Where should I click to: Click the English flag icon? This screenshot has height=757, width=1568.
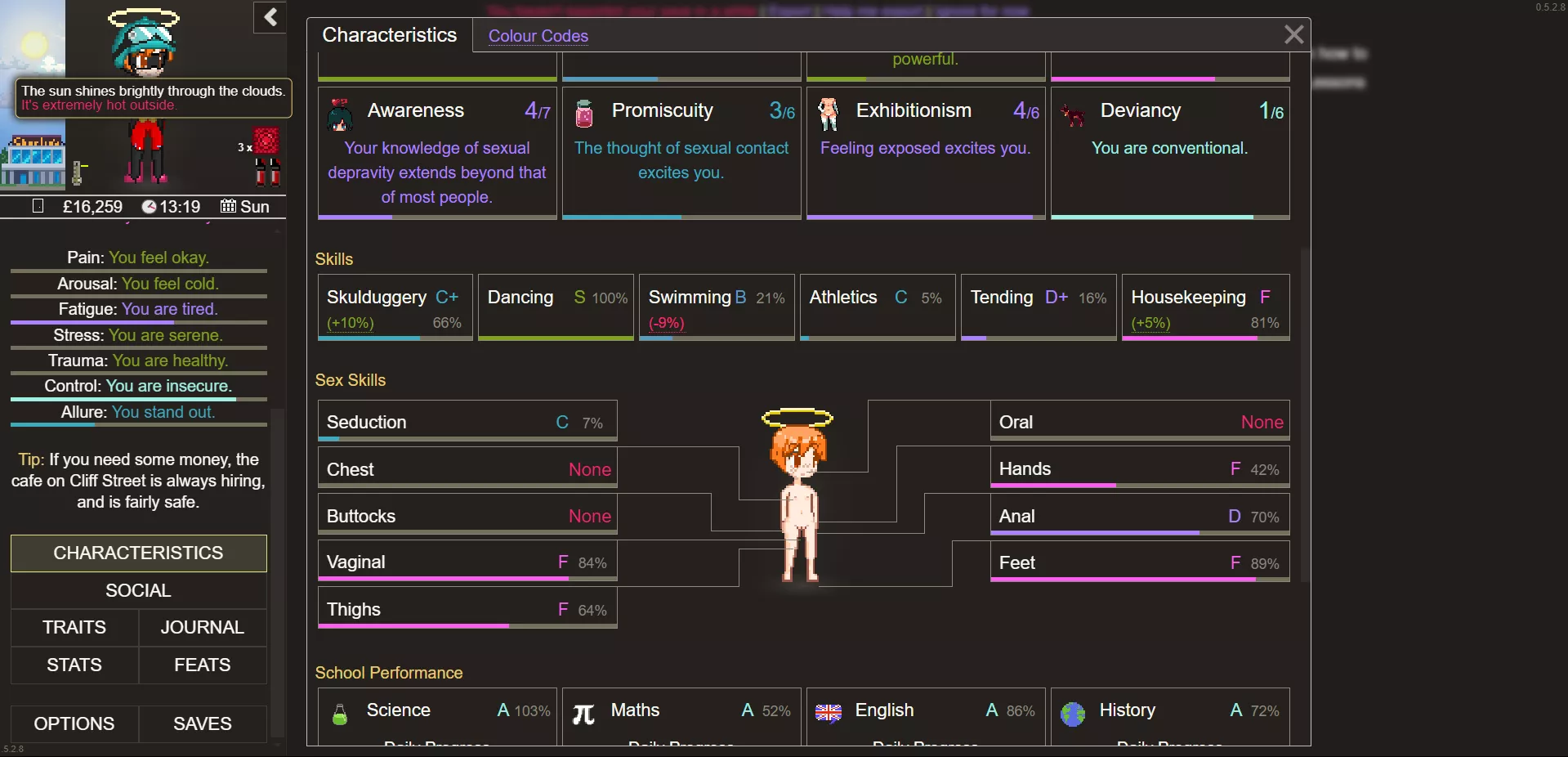pos(828,713)
